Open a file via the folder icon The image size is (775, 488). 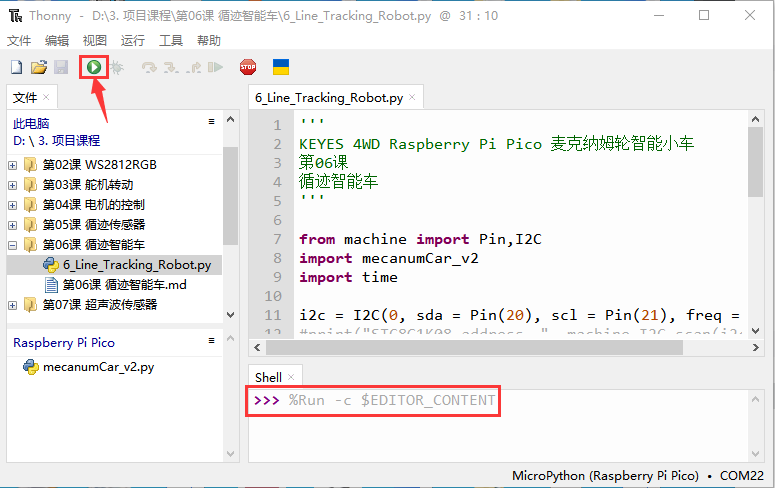39,67
